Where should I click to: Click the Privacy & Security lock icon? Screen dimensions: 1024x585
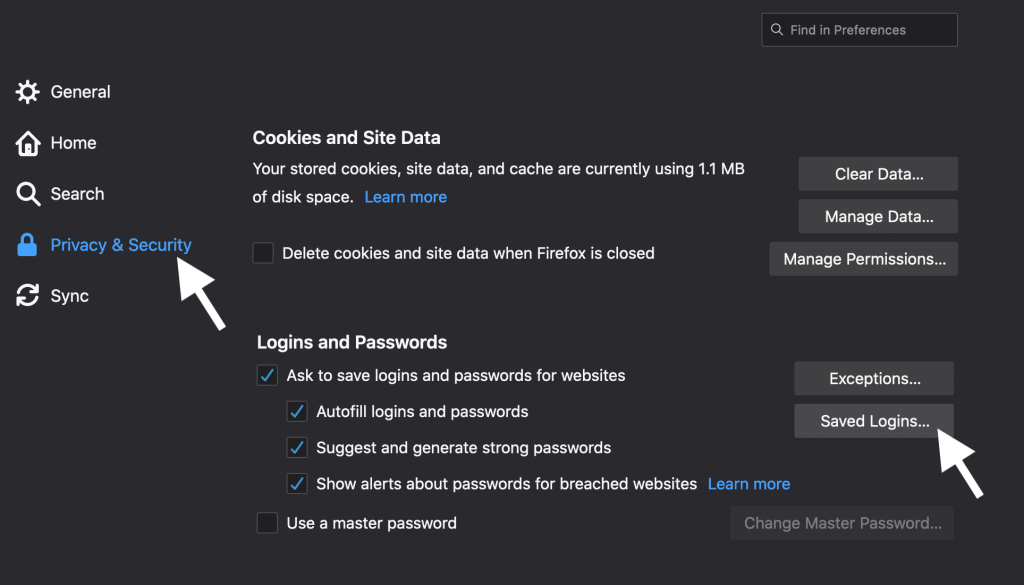tap(27, 245)
